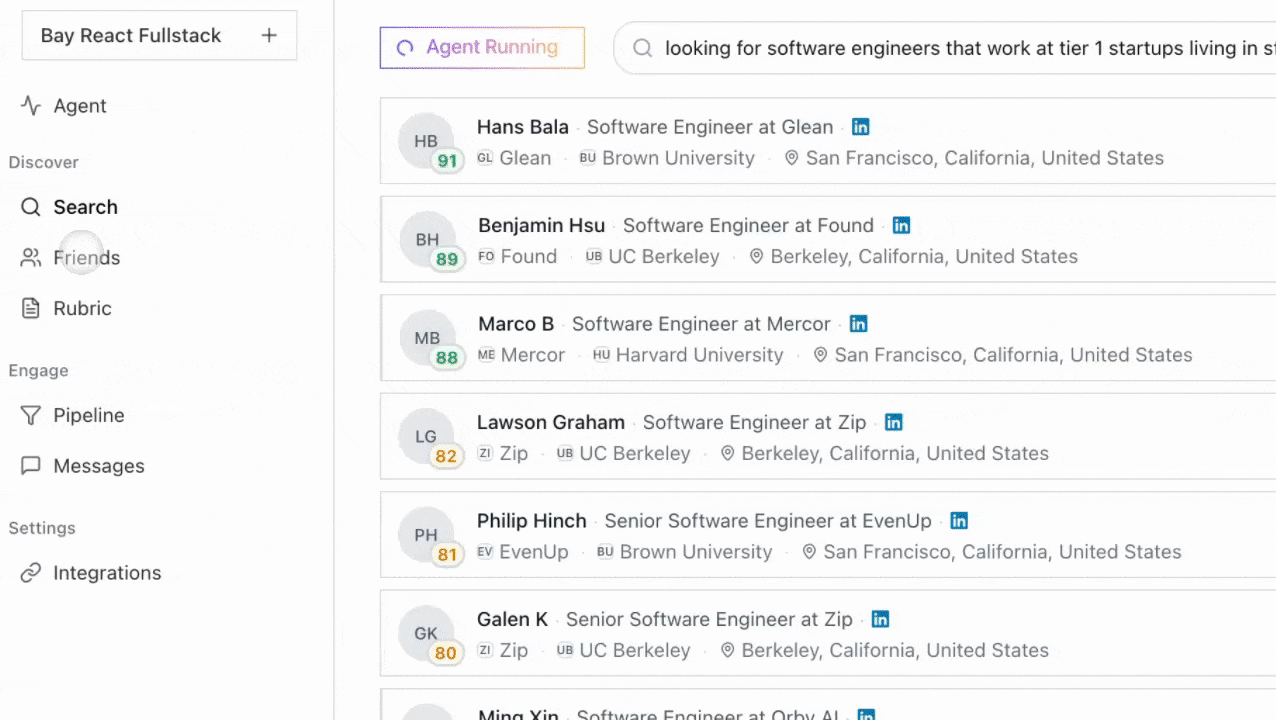Screen dimensions: 1276x720
Task: Open LinkedIn profile icon for Hans Bala
Action: pos(860,127)
